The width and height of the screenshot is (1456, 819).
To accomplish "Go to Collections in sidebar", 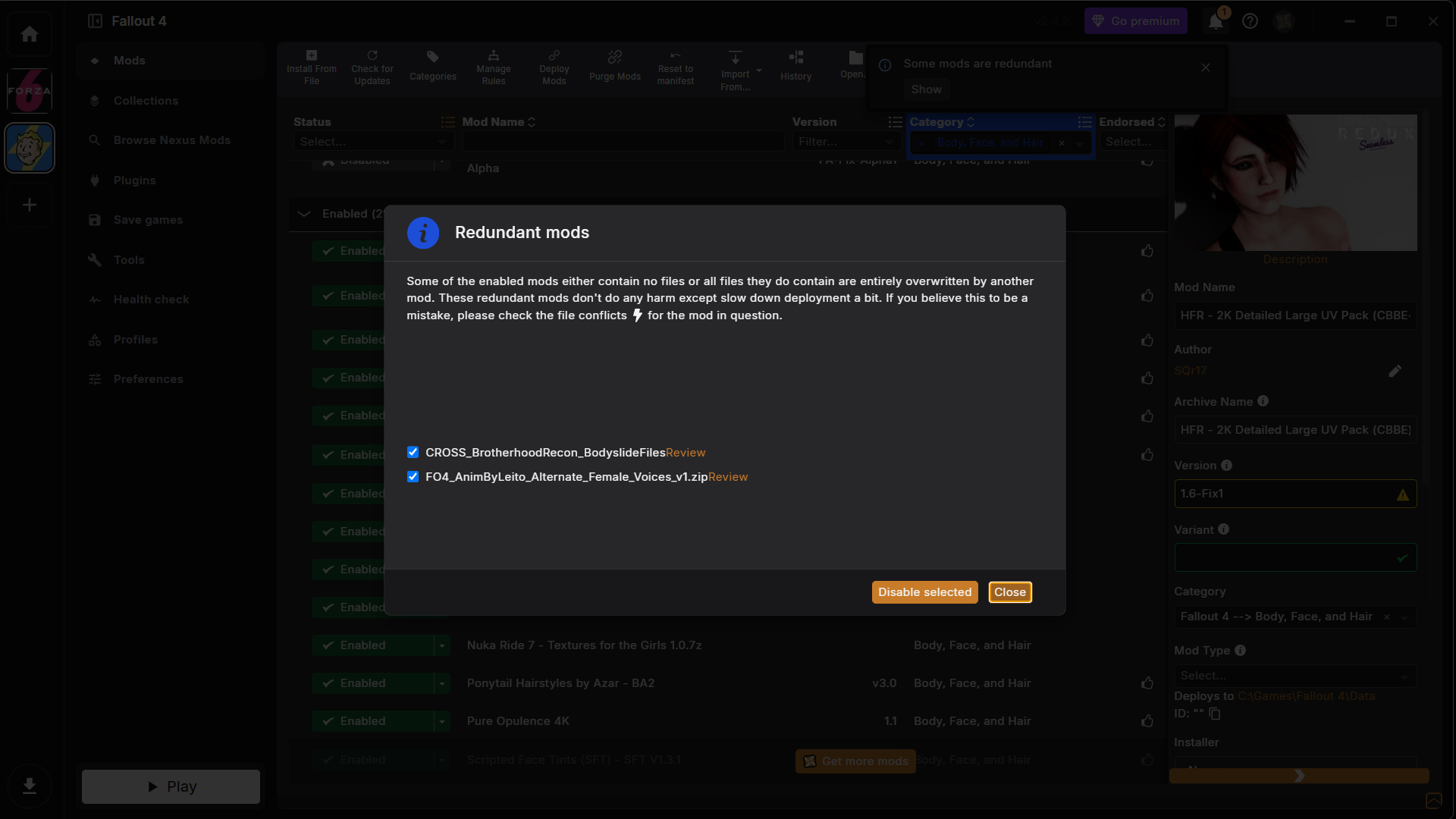I will point(171,101).
